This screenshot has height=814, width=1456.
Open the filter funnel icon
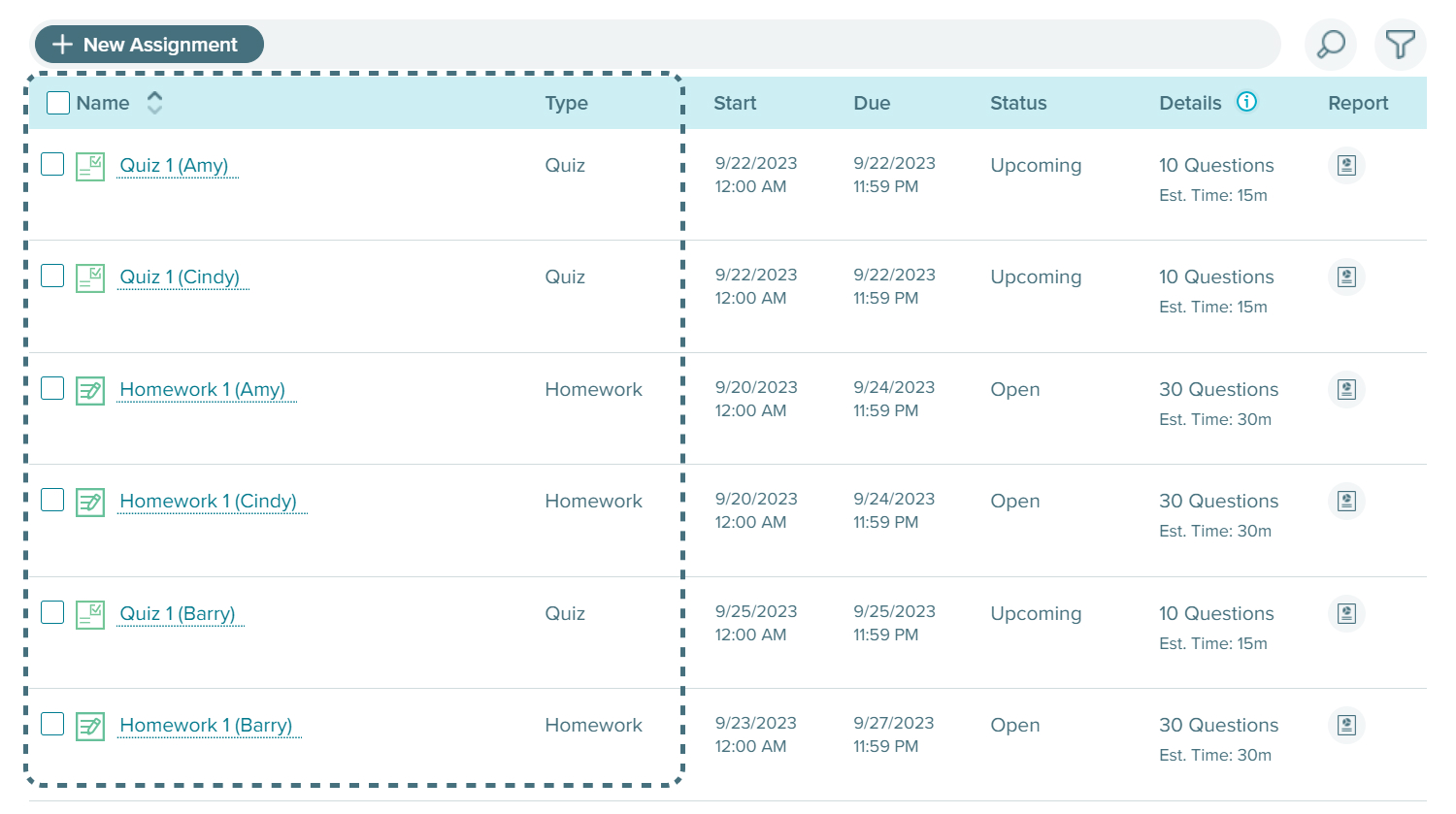[x=1400, y=45]
